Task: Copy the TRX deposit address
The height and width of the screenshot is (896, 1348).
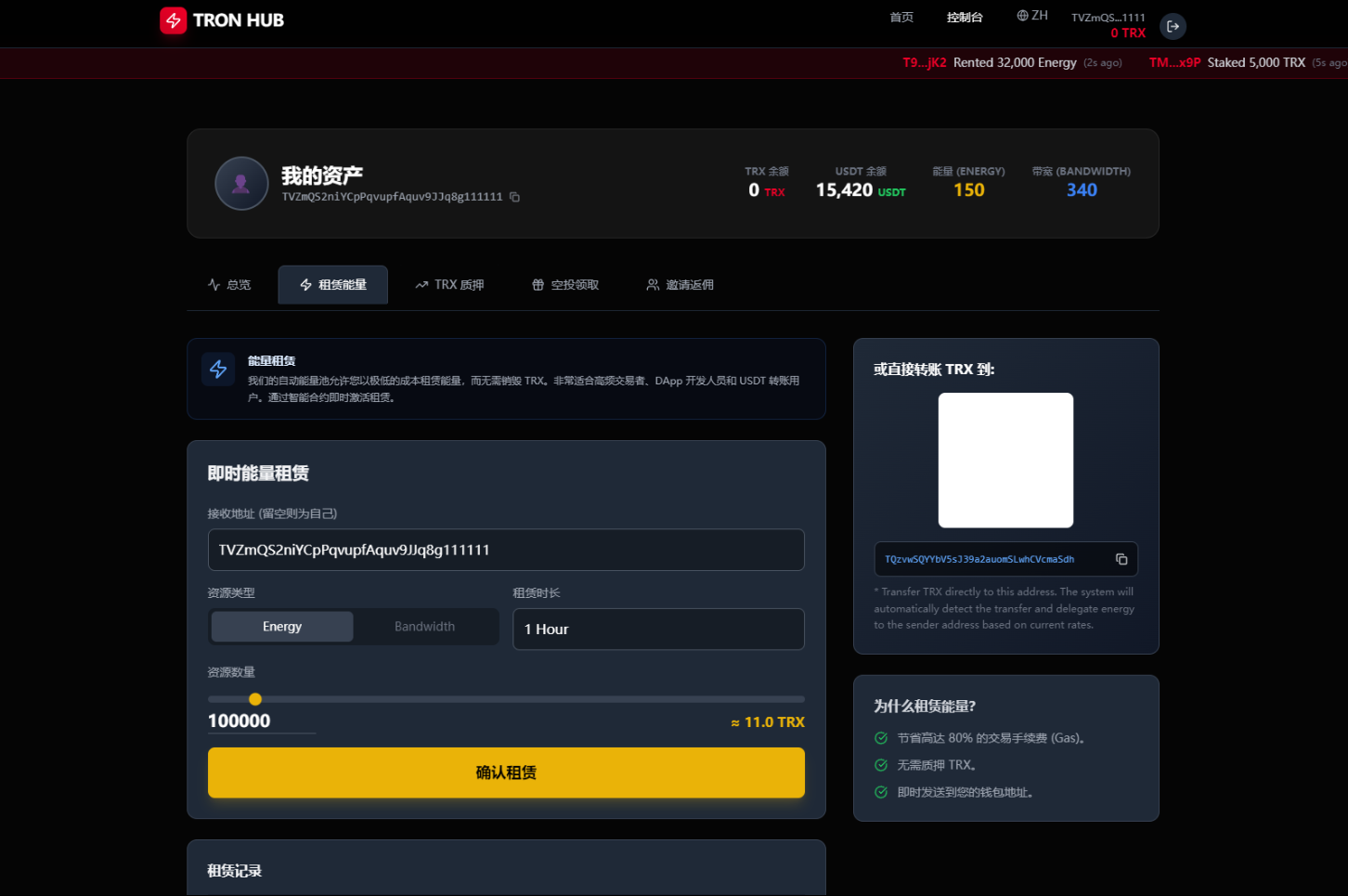Action: coord(1121,559)
